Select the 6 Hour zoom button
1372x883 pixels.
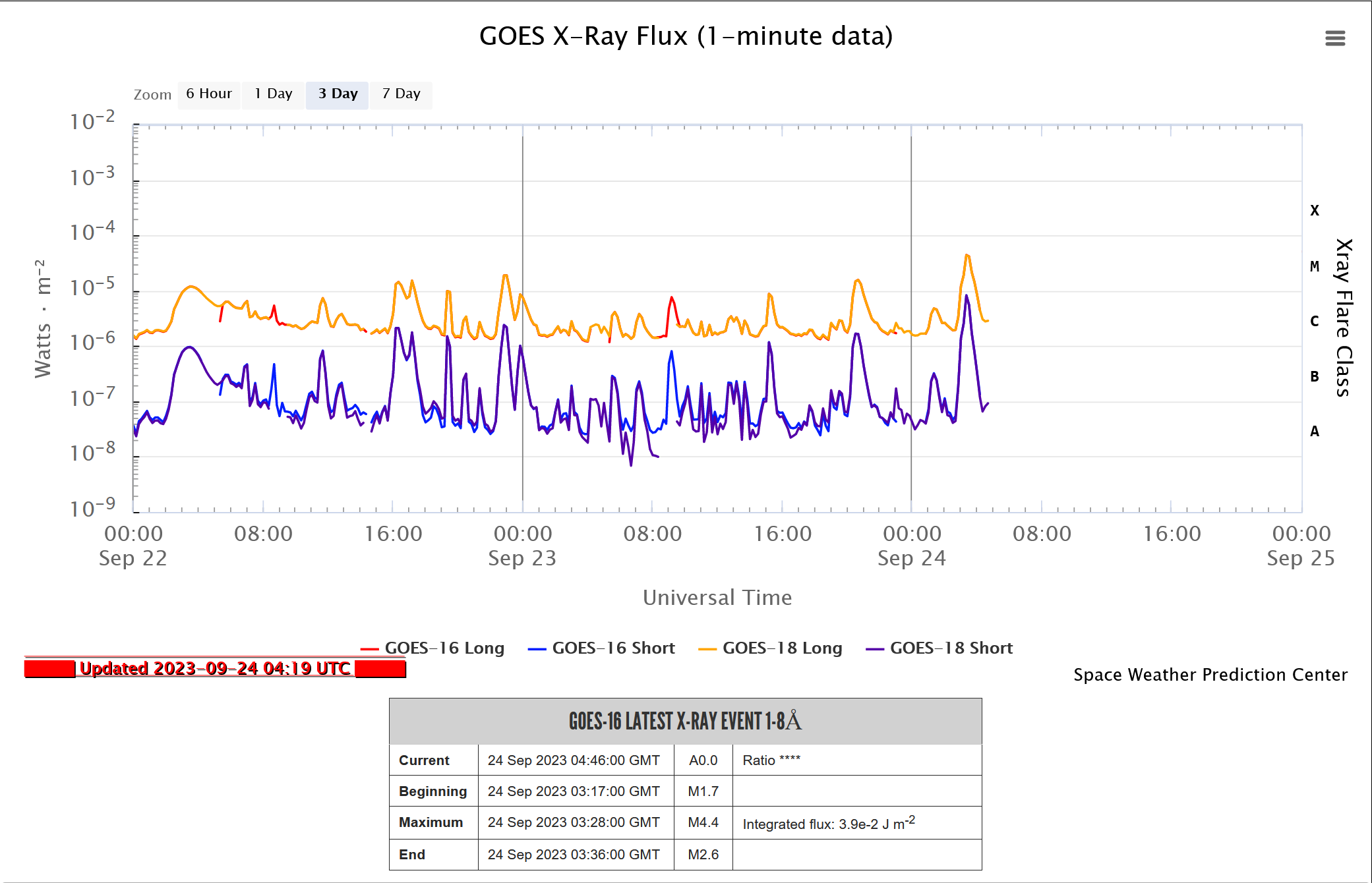coord(208,94)
